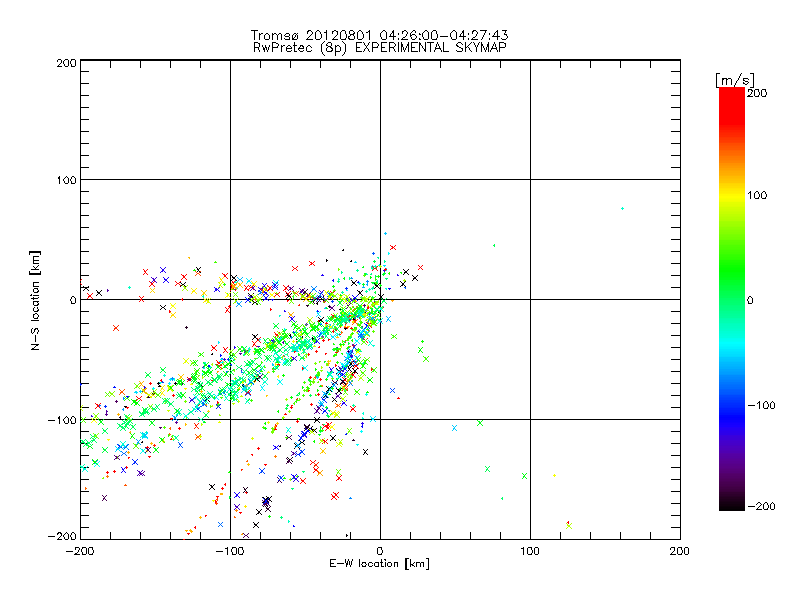Click the 'N-S location [km]' axis label
This screenshot has height=600, width=800.
pyautogui.click(x=35, y=301)
